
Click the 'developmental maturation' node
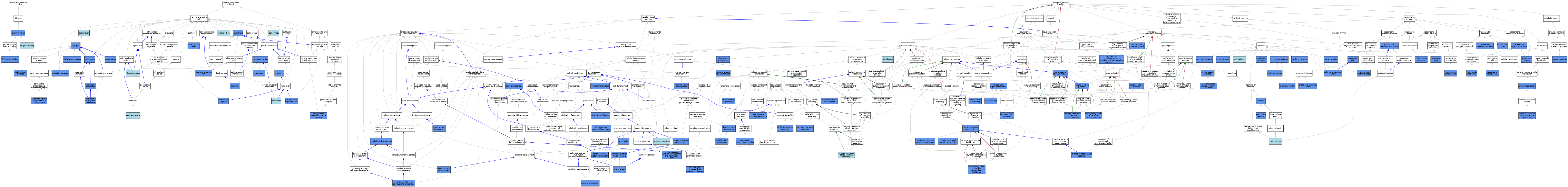(x=655, y=33)
